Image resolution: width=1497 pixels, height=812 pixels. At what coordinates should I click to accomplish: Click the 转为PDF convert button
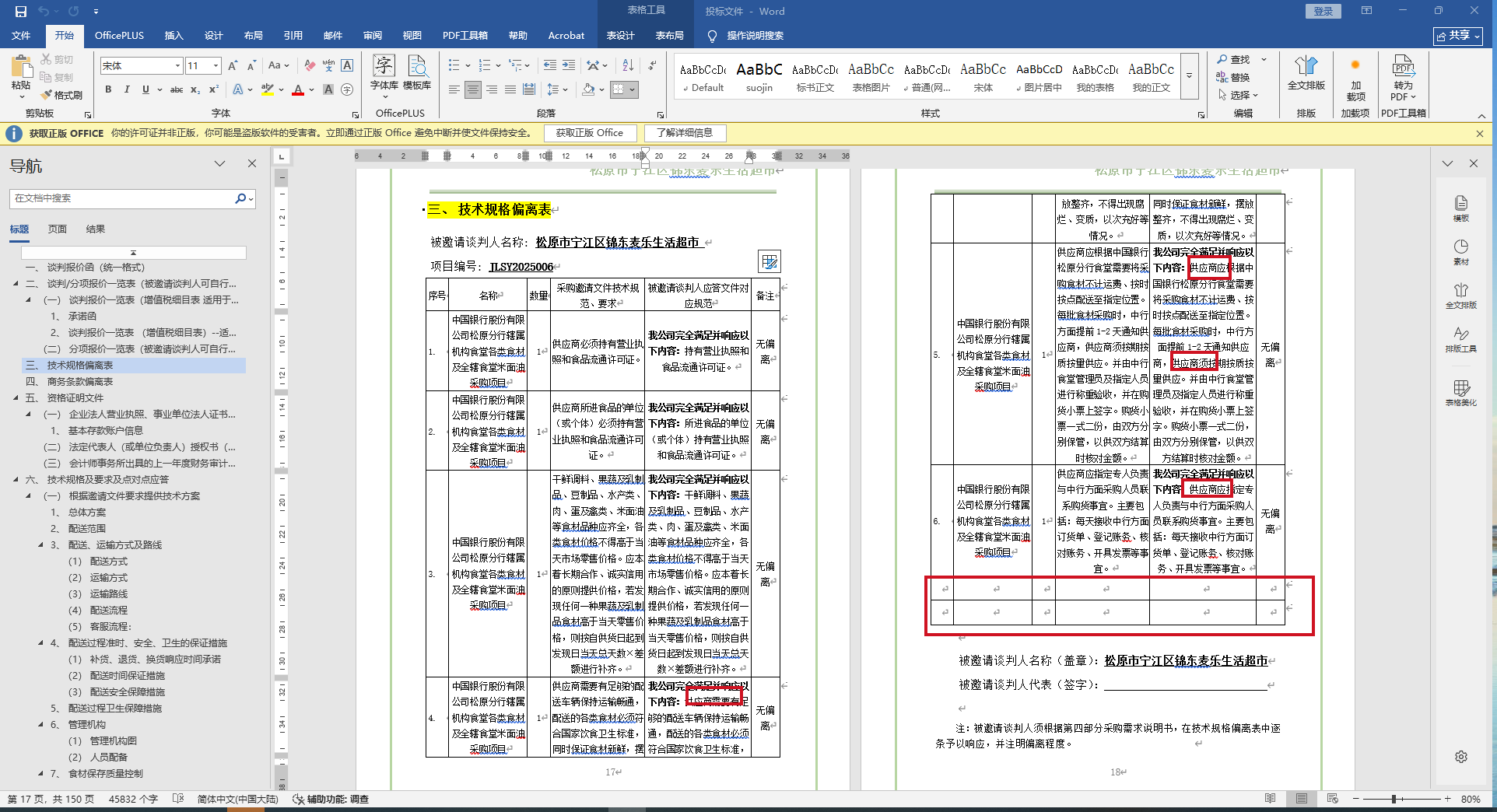click(x=1403, y=78)
